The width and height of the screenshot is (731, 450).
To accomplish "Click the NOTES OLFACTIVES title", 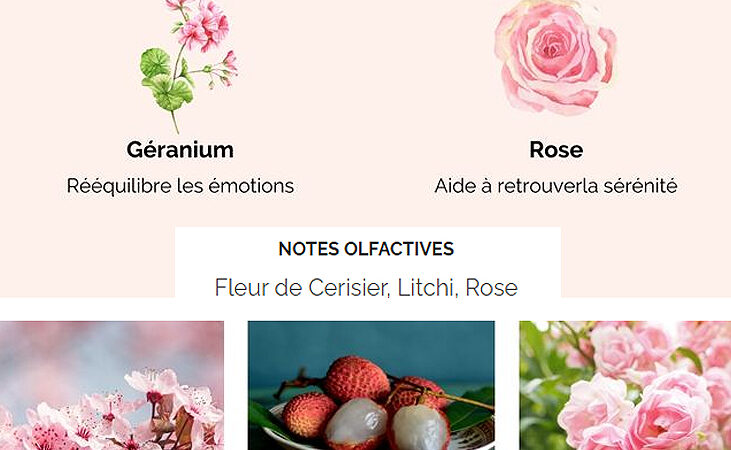I will [x=366, y=249].
